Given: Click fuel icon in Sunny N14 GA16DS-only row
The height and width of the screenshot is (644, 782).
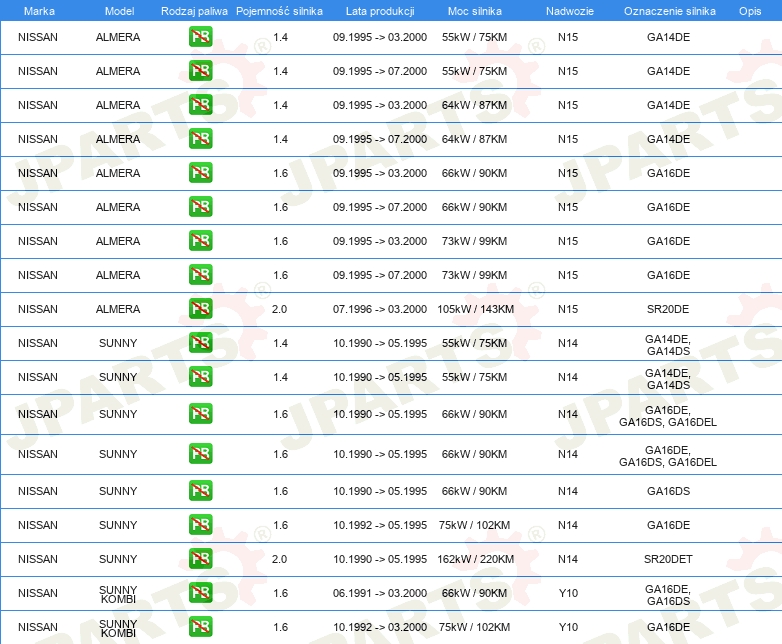Looking at the screenshot, I should point(200,490).
